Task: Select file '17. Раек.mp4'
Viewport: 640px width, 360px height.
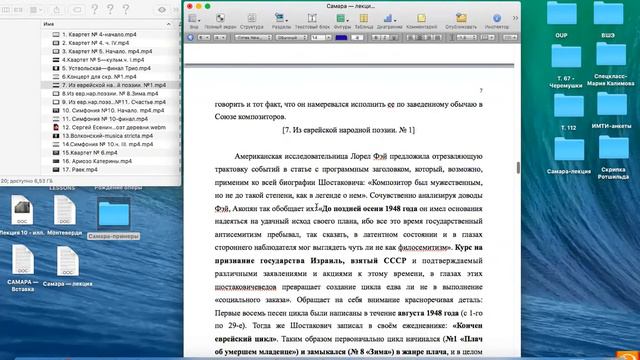Action: coord(80,170)
